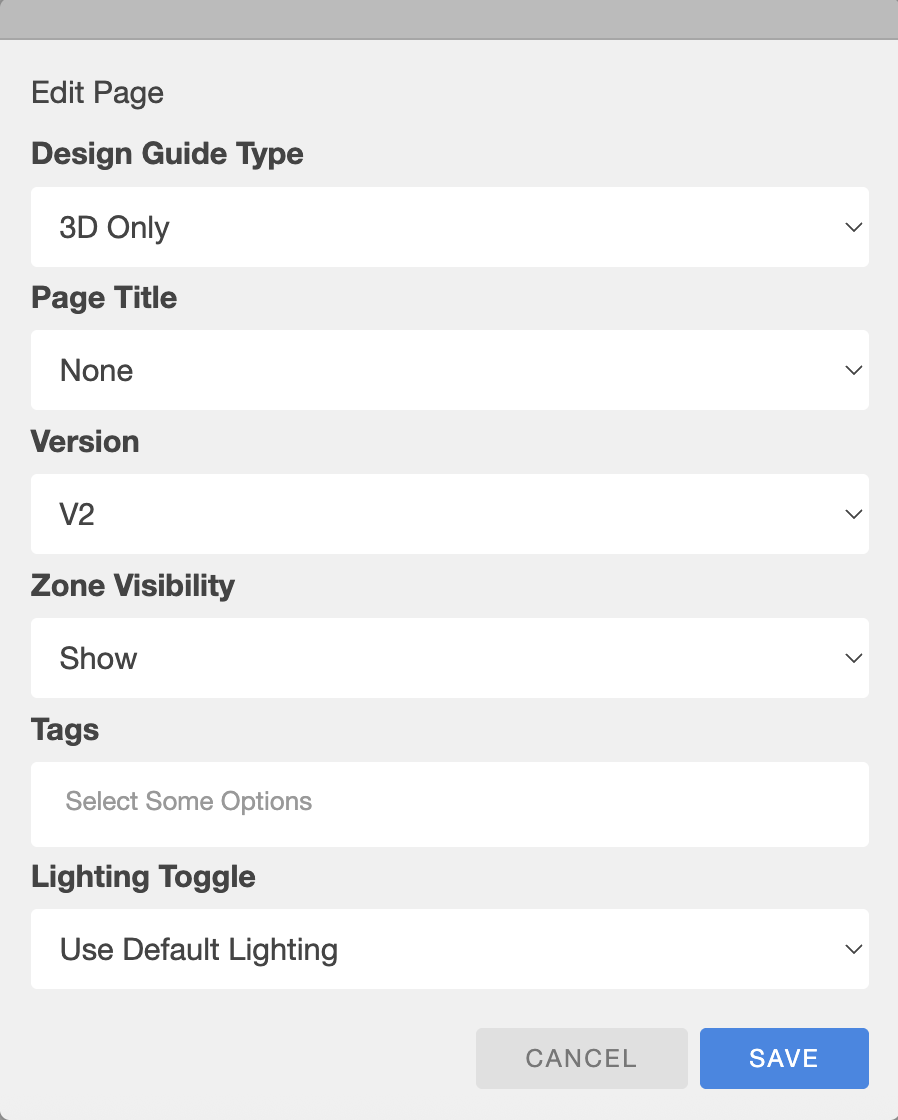Viewport: 898px width, 1120px height.
Task: Click the Edit Page dialog heading
Action: tap(97, 93)
